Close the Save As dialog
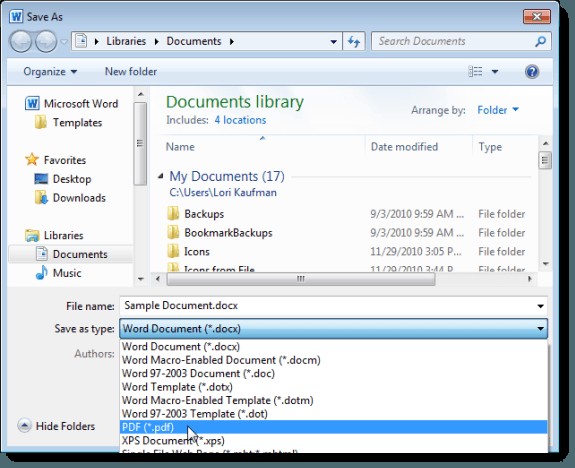The image size is (575, 468). point(536,17)
